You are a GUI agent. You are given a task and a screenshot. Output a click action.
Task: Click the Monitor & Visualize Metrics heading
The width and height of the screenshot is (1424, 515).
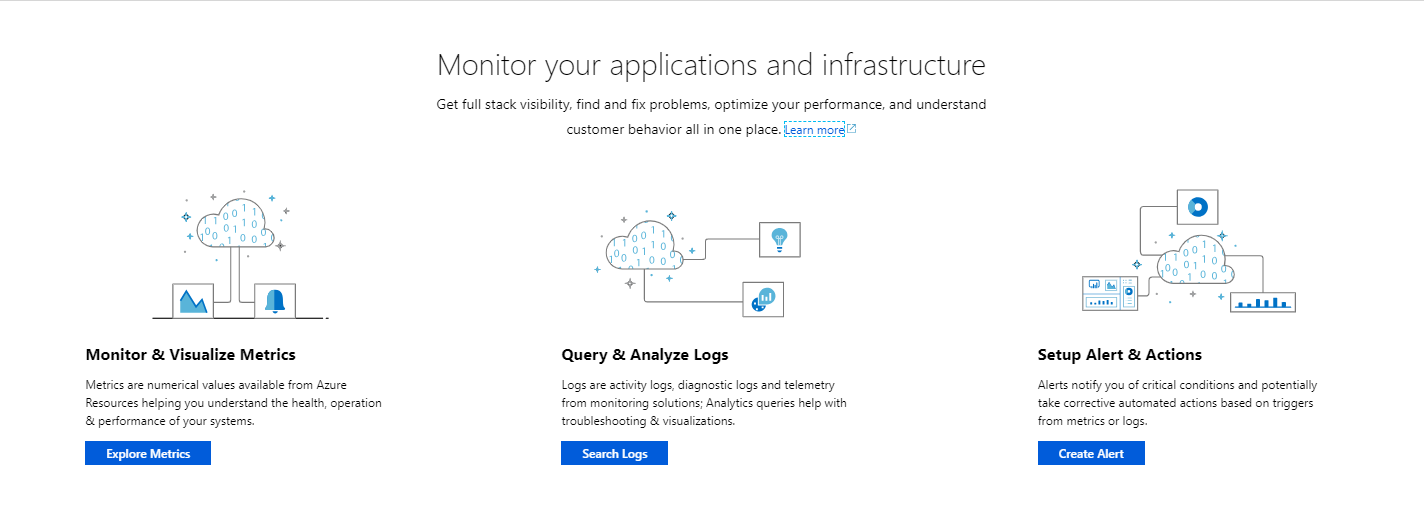coord(191,355)
